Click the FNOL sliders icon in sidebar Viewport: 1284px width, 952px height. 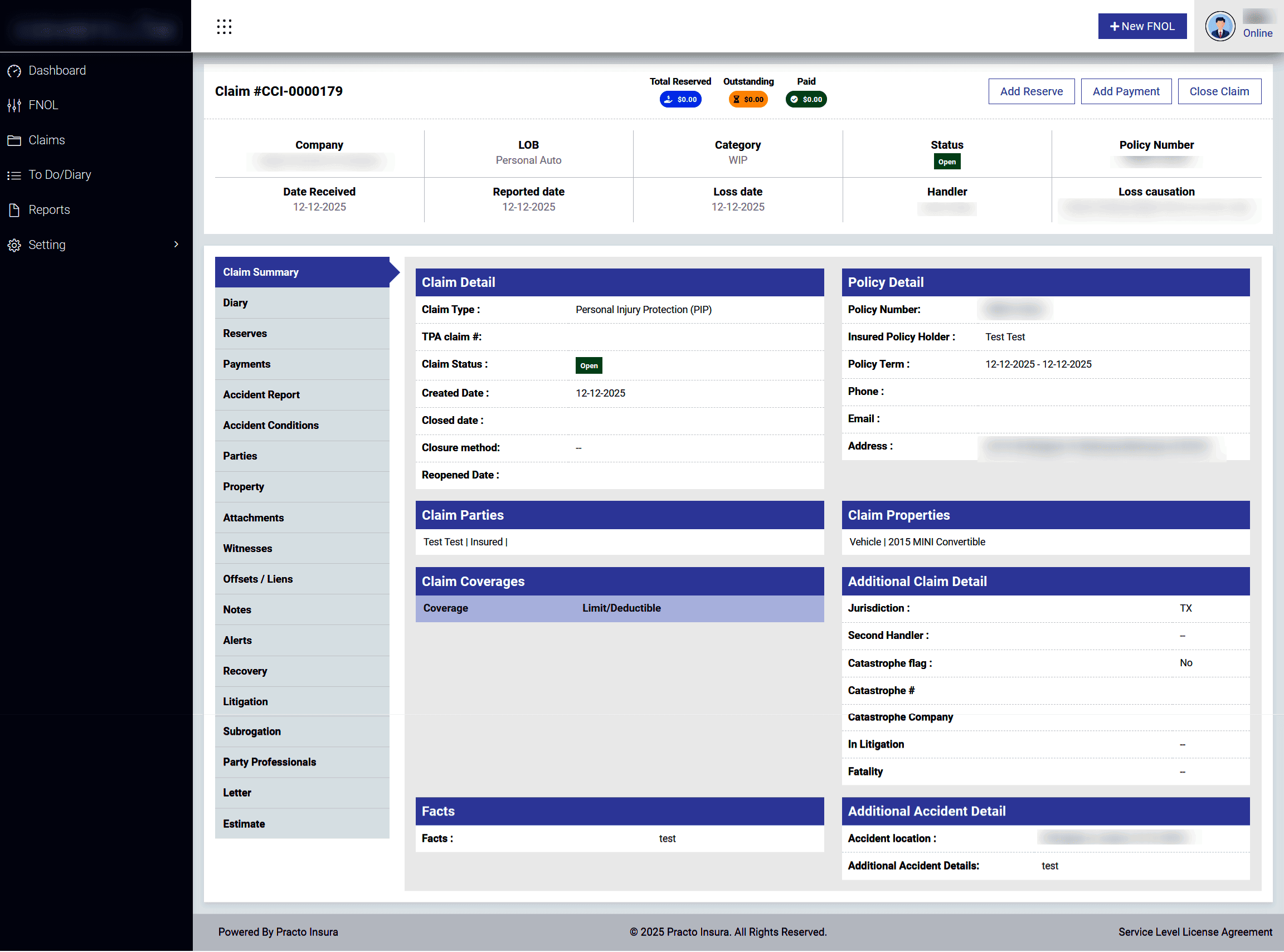14,105
